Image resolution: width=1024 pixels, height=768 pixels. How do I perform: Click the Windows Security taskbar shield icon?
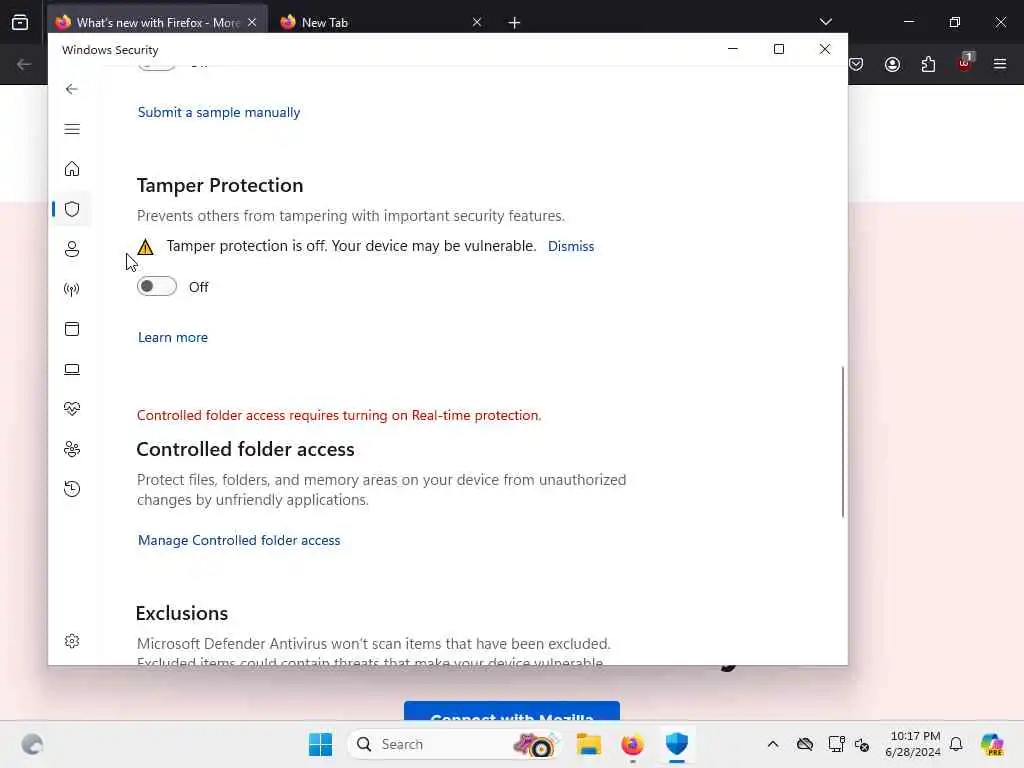pos(677,744)
